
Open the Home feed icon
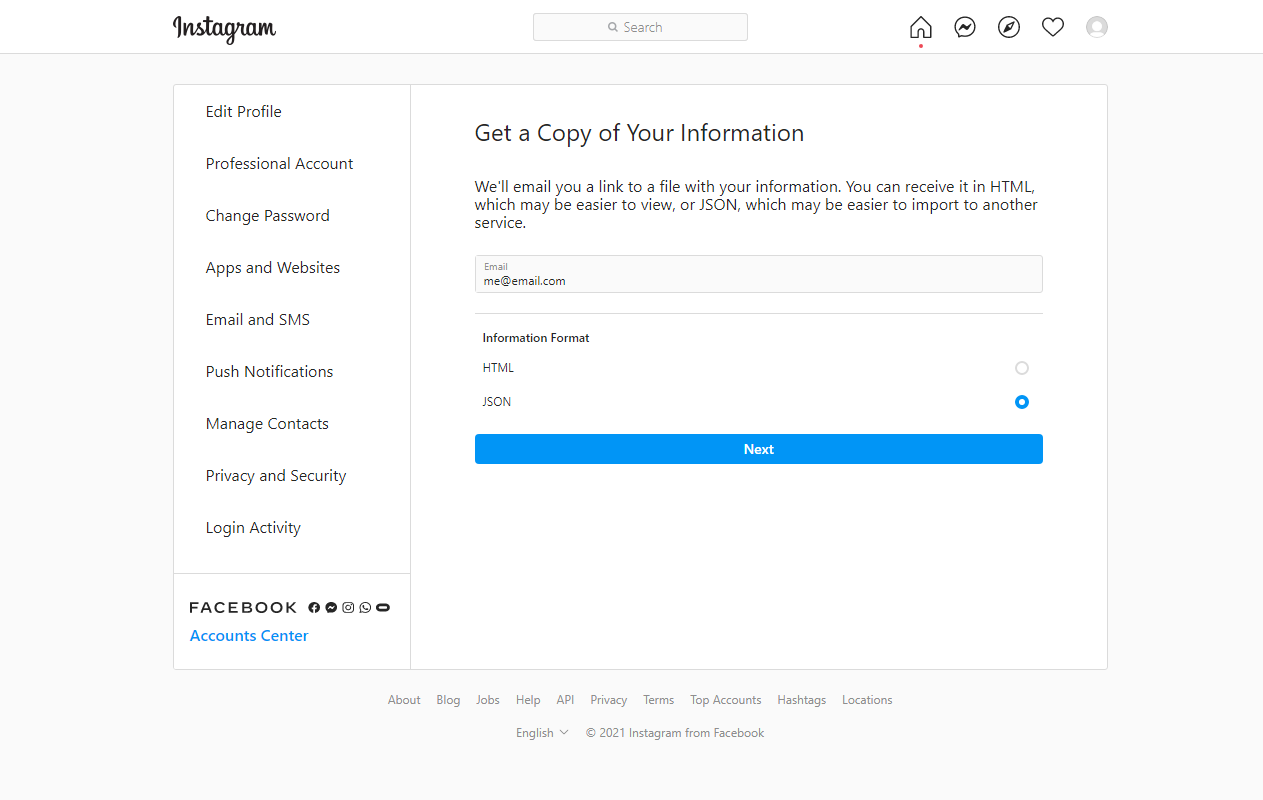coord(921,27)
